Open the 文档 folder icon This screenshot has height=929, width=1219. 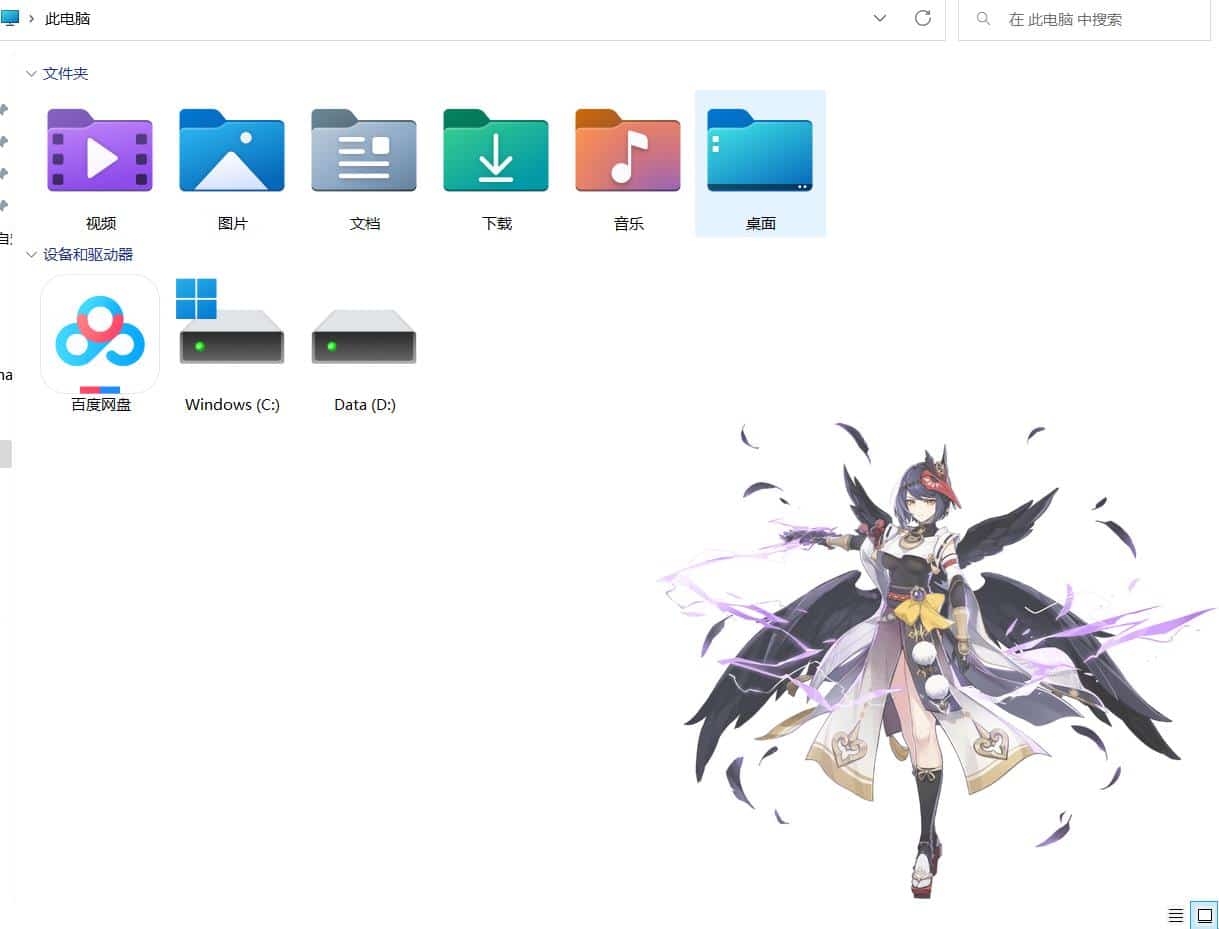[x=364, y=150]
